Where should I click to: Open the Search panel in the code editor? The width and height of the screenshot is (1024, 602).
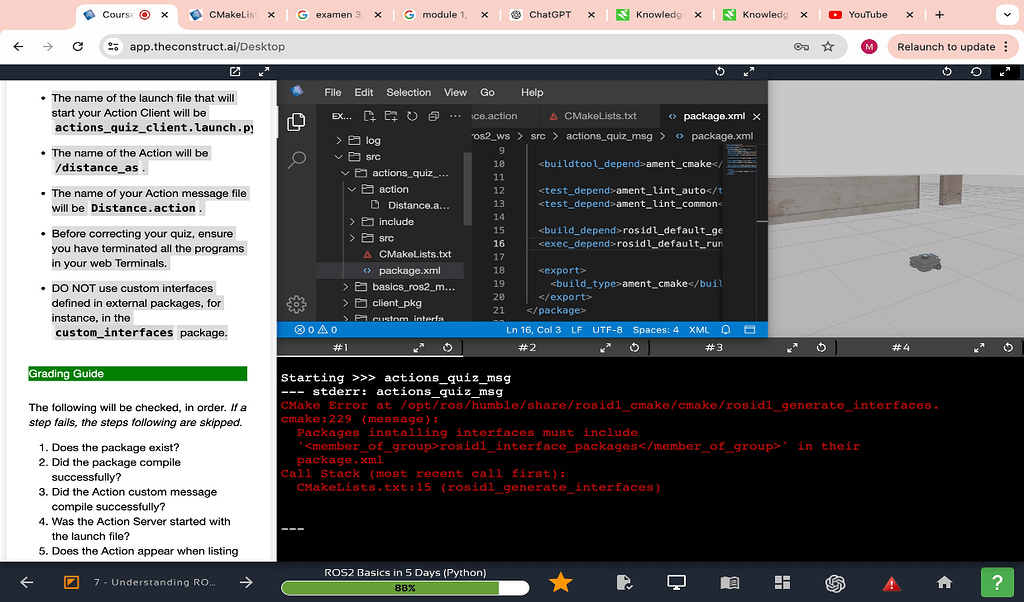(x=296, y=159)
